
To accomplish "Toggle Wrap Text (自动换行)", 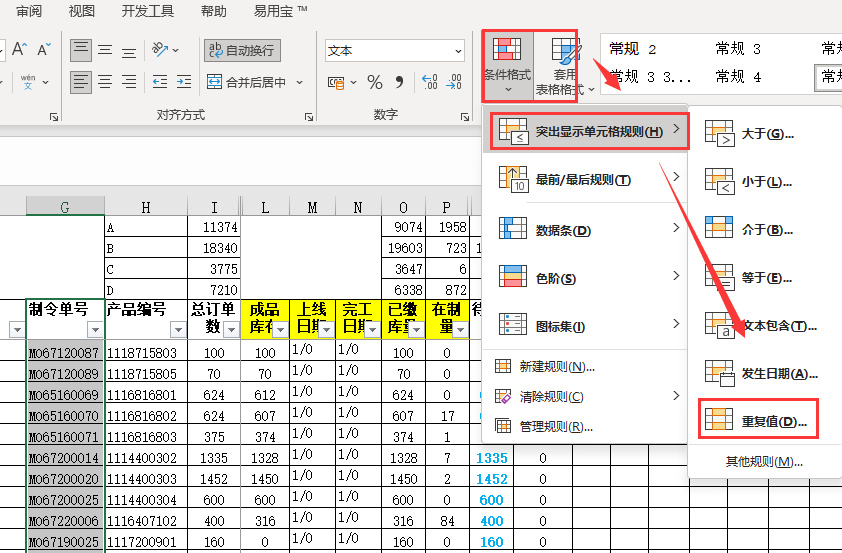I will pos(242,50).
